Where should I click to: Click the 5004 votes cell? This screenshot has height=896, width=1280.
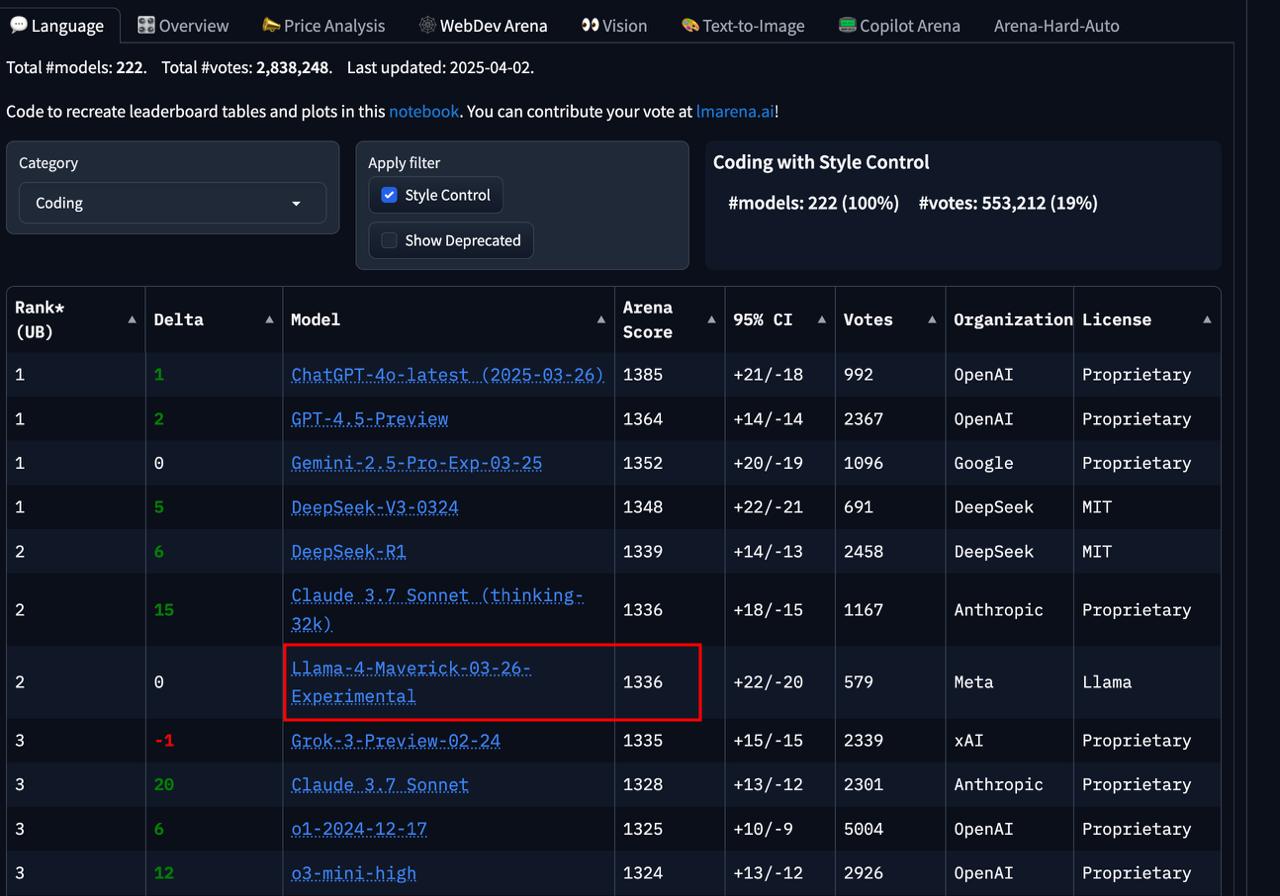[890, 829]
